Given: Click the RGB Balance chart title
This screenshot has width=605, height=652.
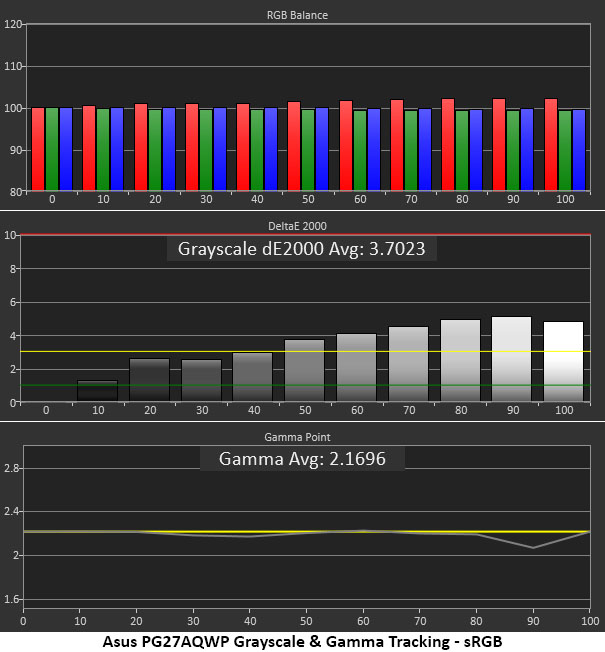Looking at the screenshot, I should [297, 15].
